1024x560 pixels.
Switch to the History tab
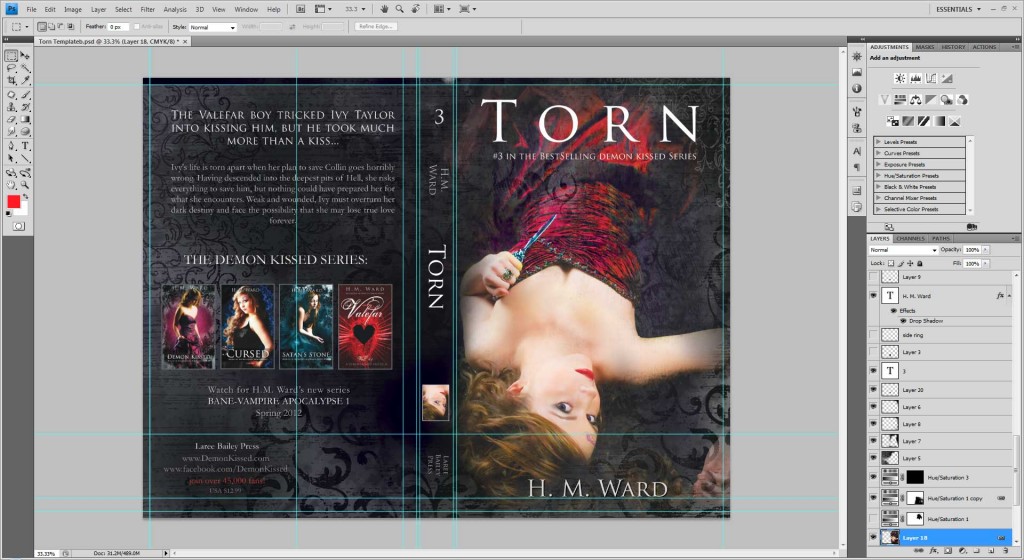click(x=953, y=47)
